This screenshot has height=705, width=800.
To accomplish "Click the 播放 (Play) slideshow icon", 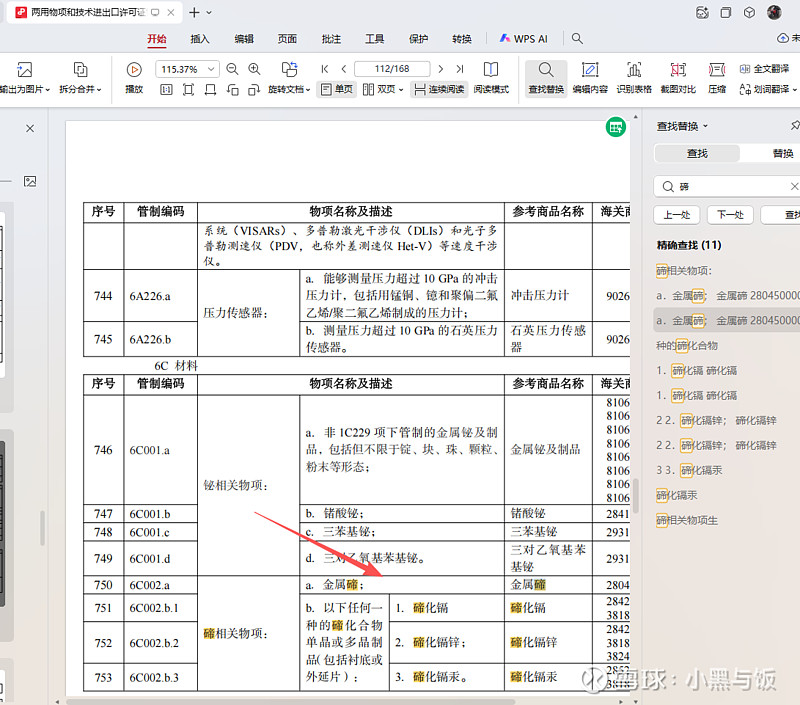I will point(134,70).
